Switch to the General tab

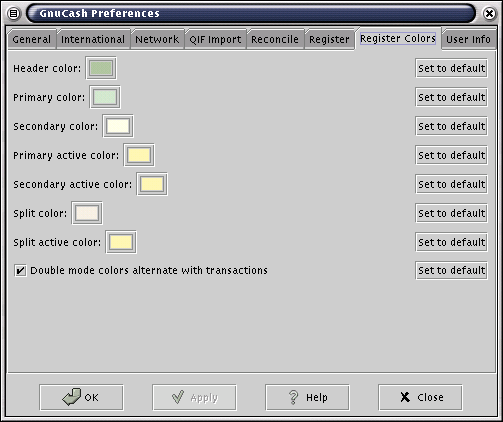pos(32,40)
